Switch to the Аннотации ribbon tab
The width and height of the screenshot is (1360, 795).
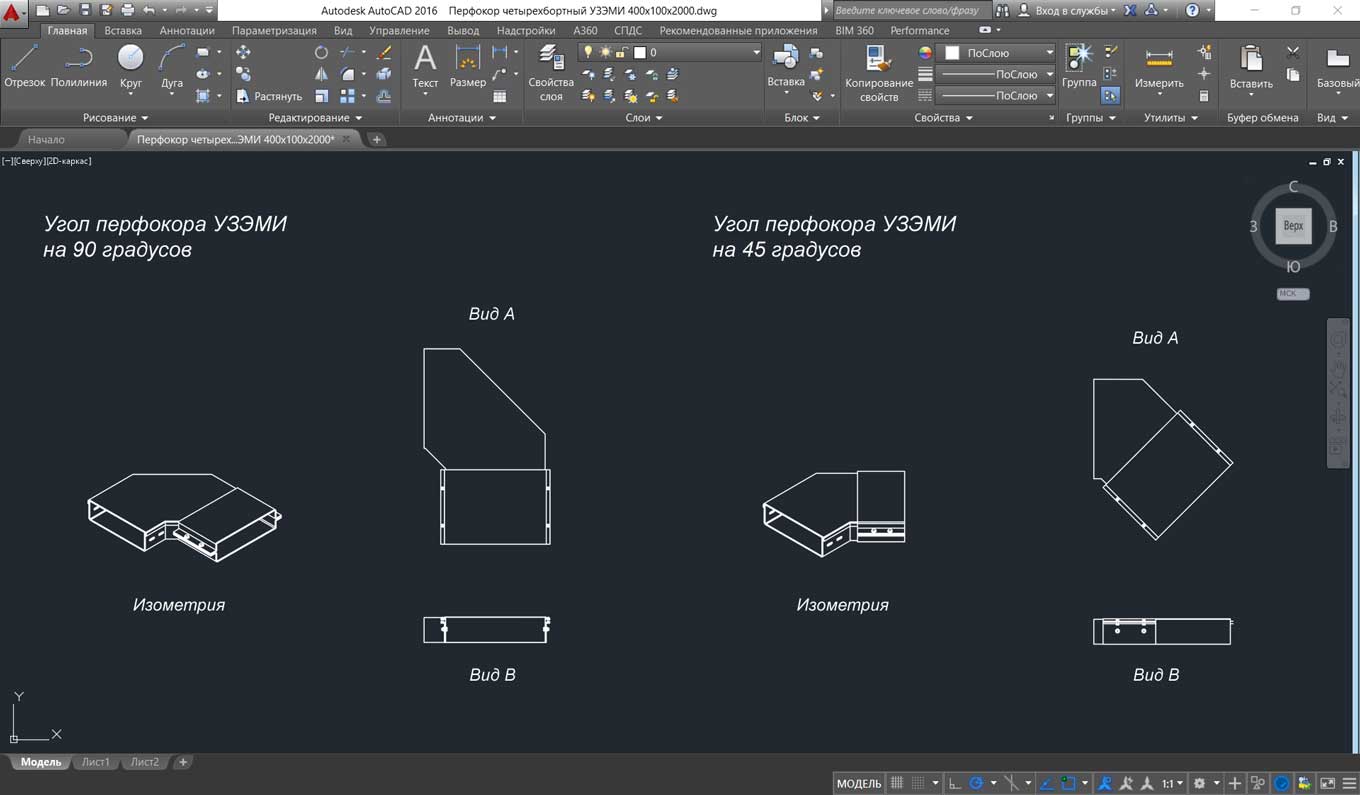coord(187,31)
